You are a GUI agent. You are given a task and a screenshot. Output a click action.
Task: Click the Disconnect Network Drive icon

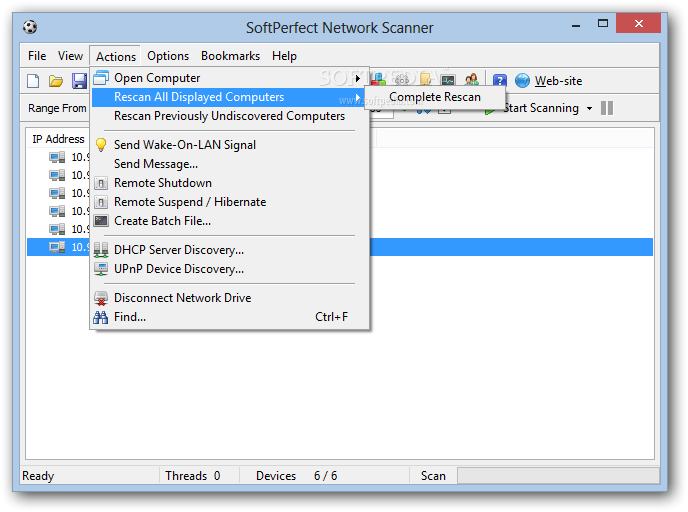(101, 298)
